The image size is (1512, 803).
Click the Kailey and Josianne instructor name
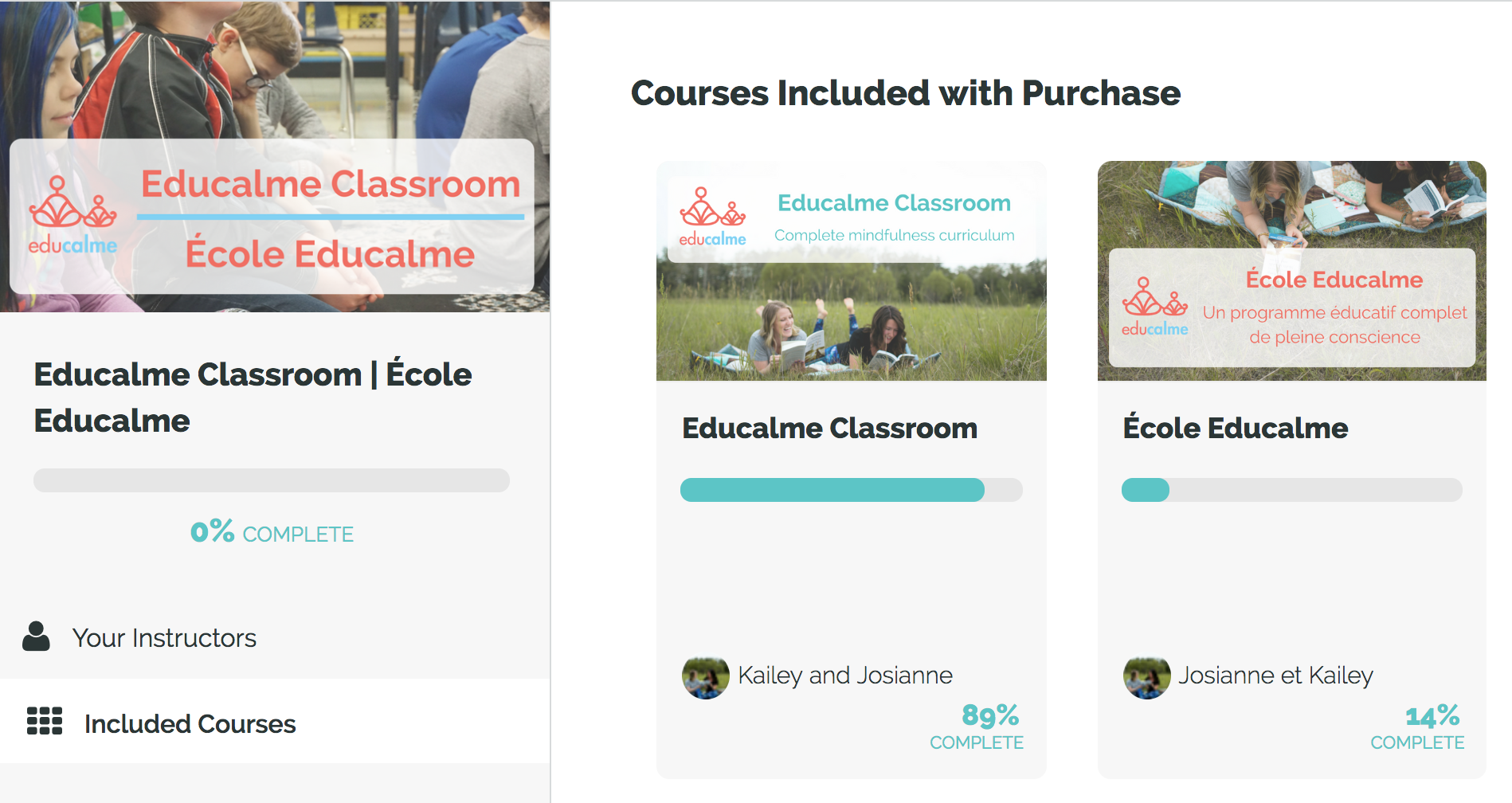pyautogui.click(x=844, y=676)
